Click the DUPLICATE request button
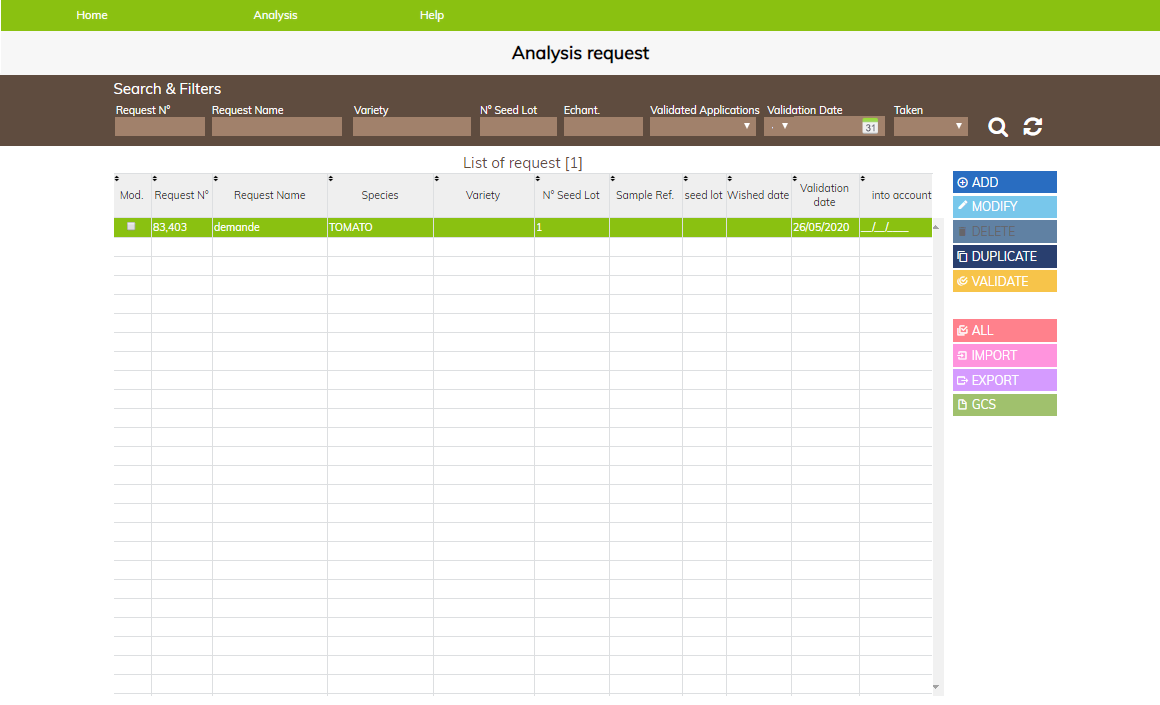Viewport: 1160px width, 705px height. [x=1004, y=256]
